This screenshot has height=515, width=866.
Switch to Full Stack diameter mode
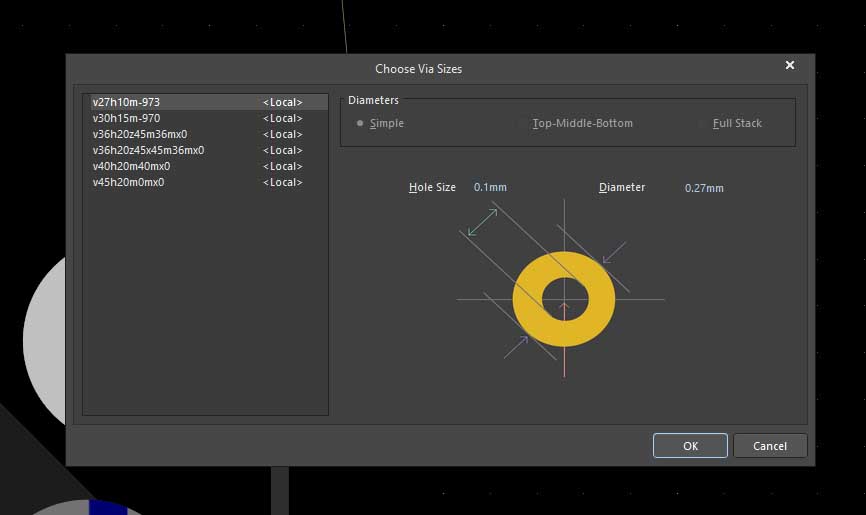pos(703,123)
